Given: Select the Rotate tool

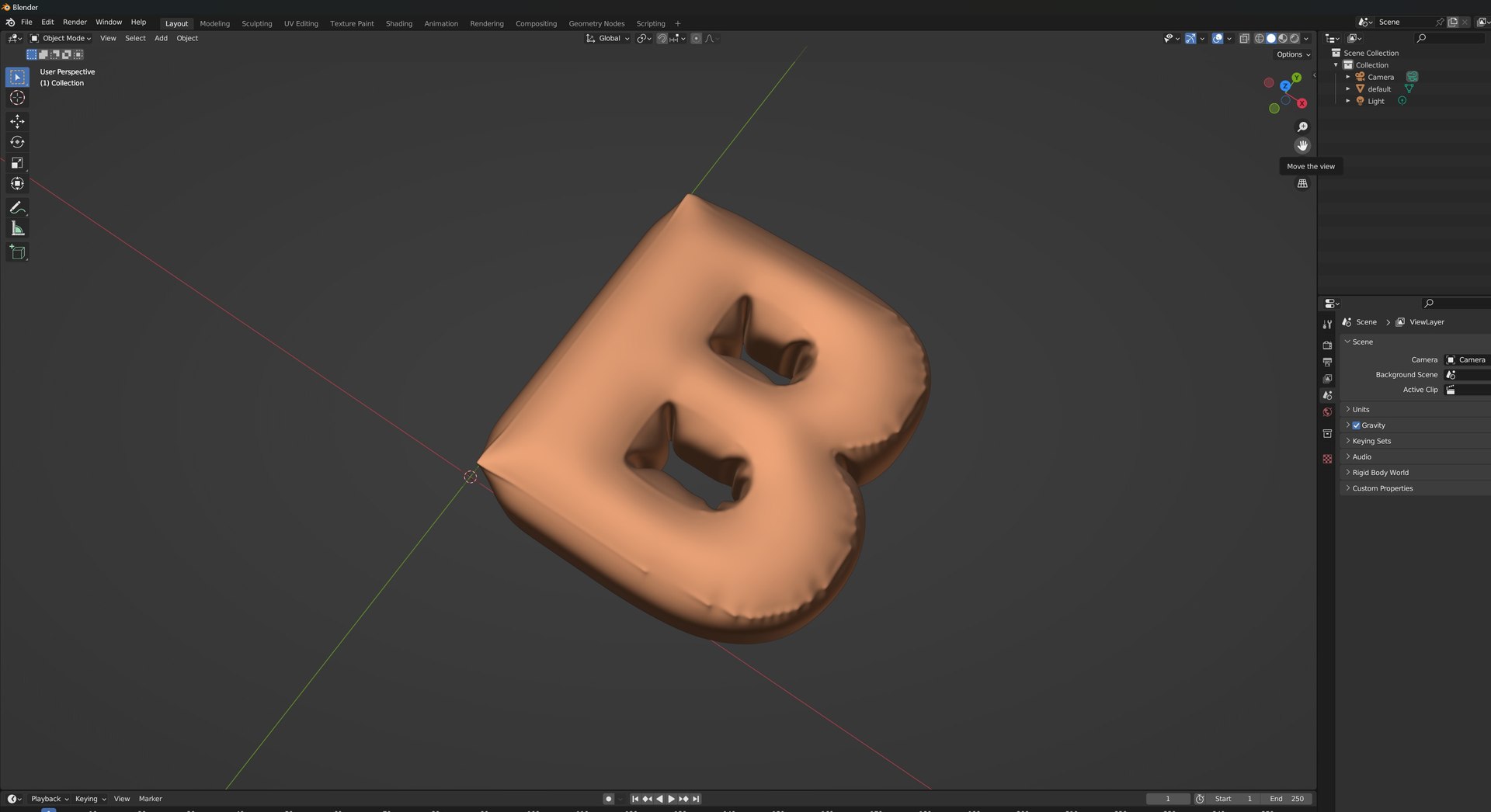Looking at the screenshot, I should 17,142.
